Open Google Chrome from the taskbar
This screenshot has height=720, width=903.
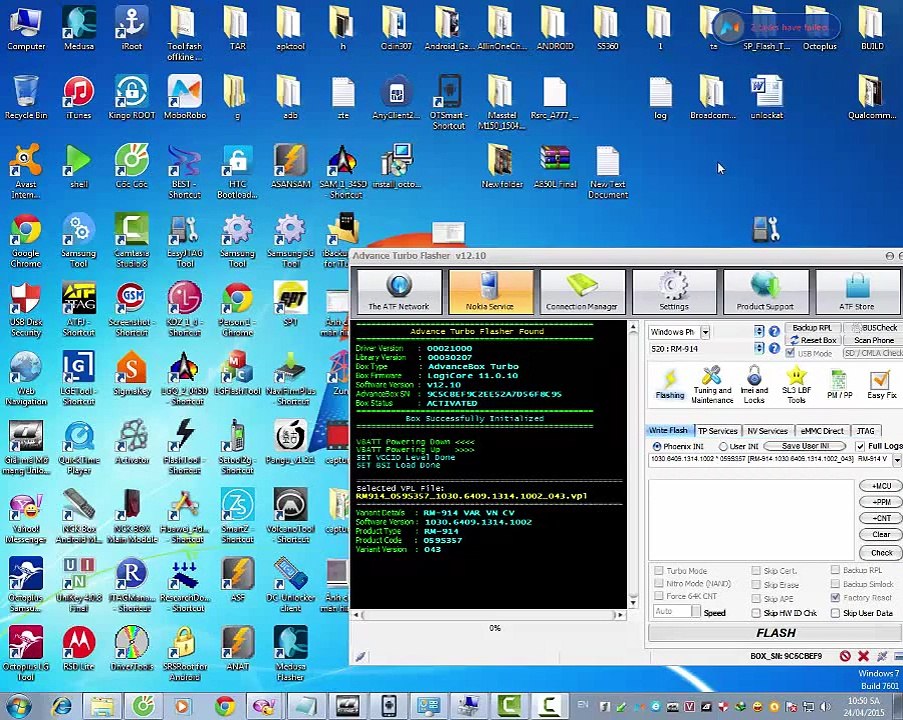tap(225, 706)
